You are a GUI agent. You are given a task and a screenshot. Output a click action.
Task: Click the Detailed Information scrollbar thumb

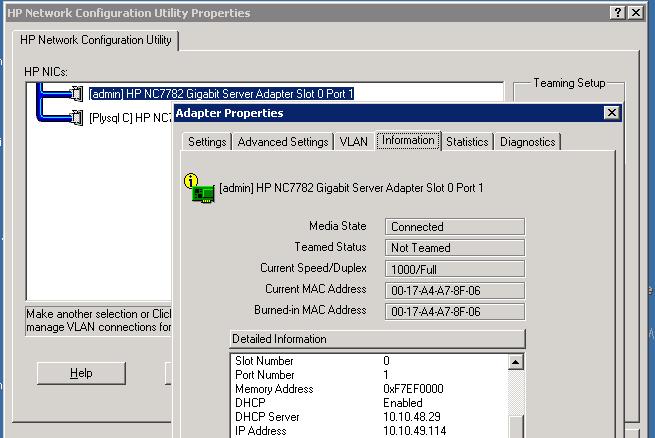517,427
